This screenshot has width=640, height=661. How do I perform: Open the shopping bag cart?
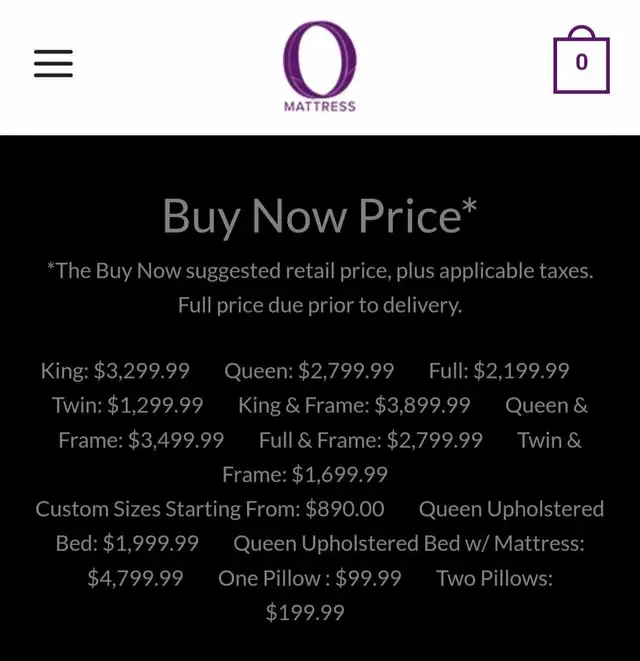coord(581,63)
